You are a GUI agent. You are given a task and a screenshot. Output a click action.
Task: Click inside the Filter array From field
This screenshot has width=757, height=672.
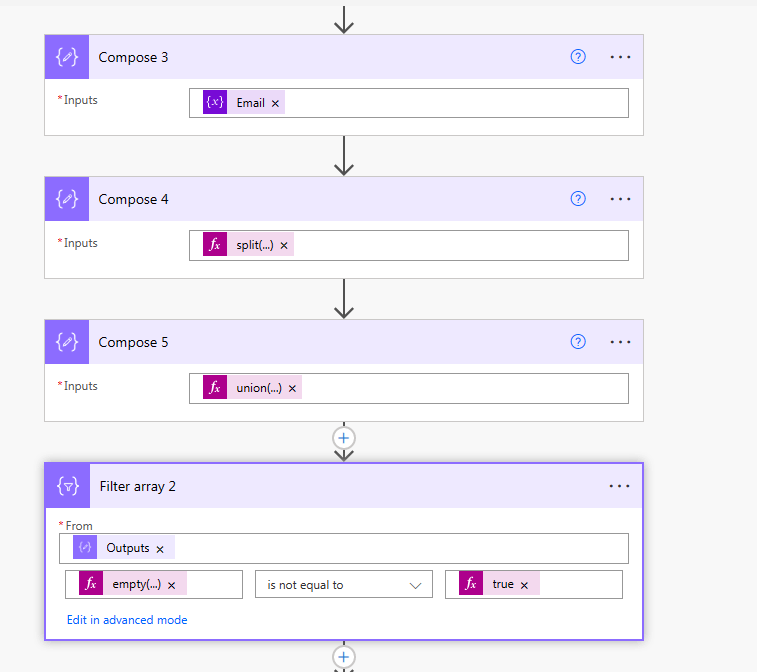click(344, 548)
